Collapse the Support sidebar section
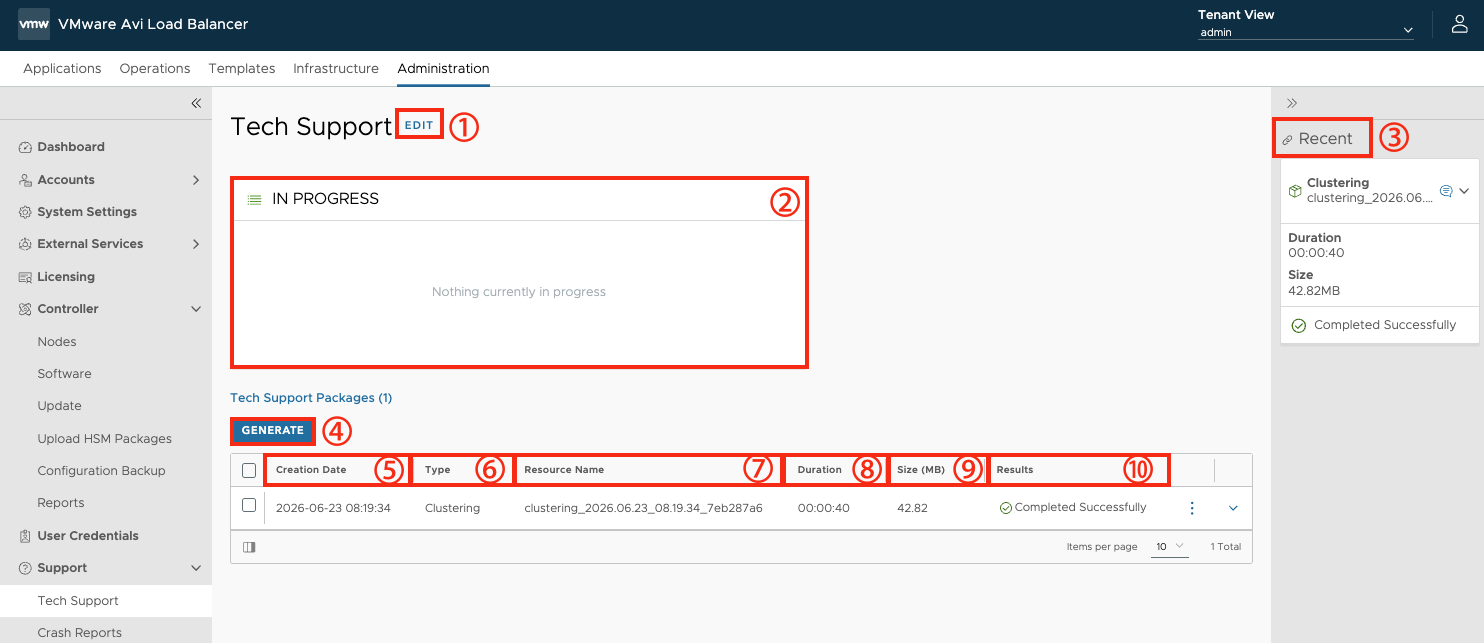 click(196, 568)
